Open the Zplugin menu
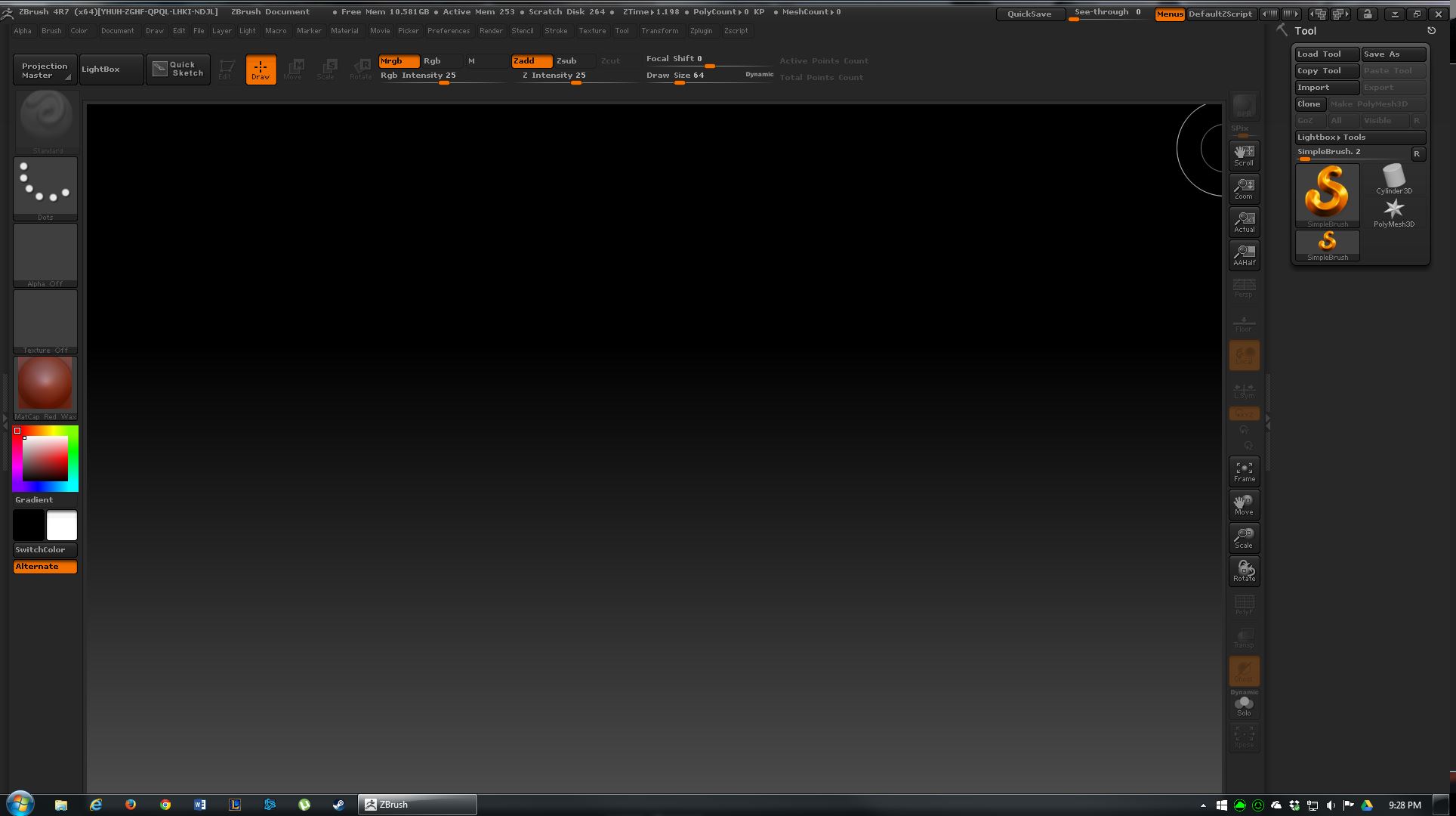The width and height of the screenshot is (1456, 816). click(700, 31)
